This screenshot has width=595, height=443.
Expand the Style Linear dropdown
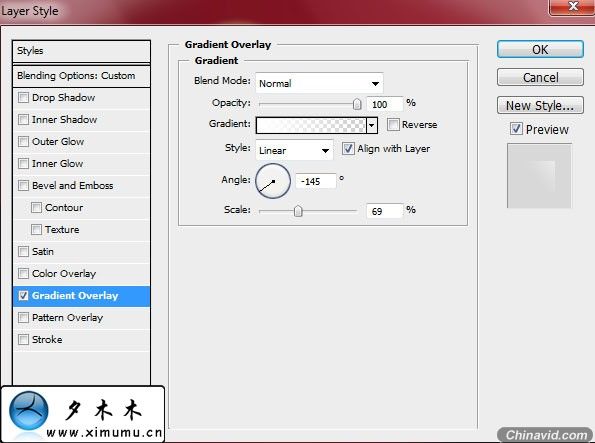point(294,150)
